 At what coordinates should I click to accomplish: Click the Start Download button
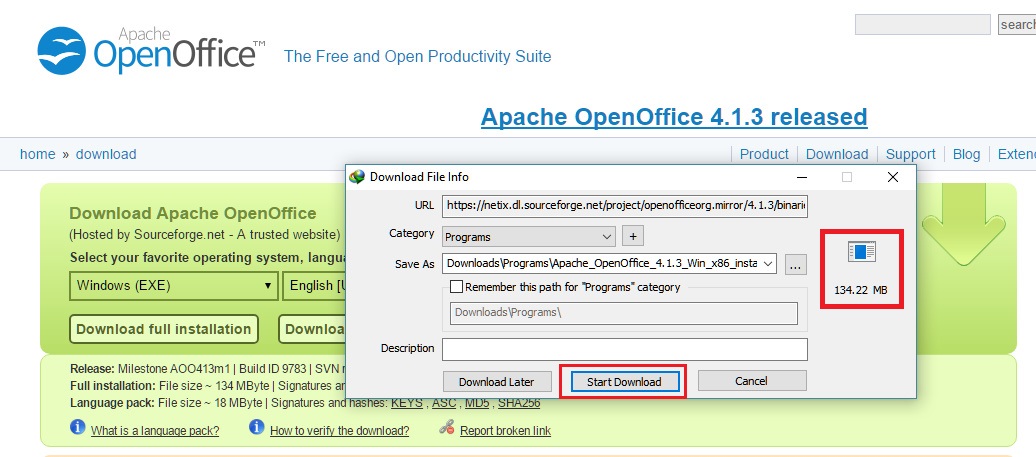pyautogui.click(x=624, y=382)
